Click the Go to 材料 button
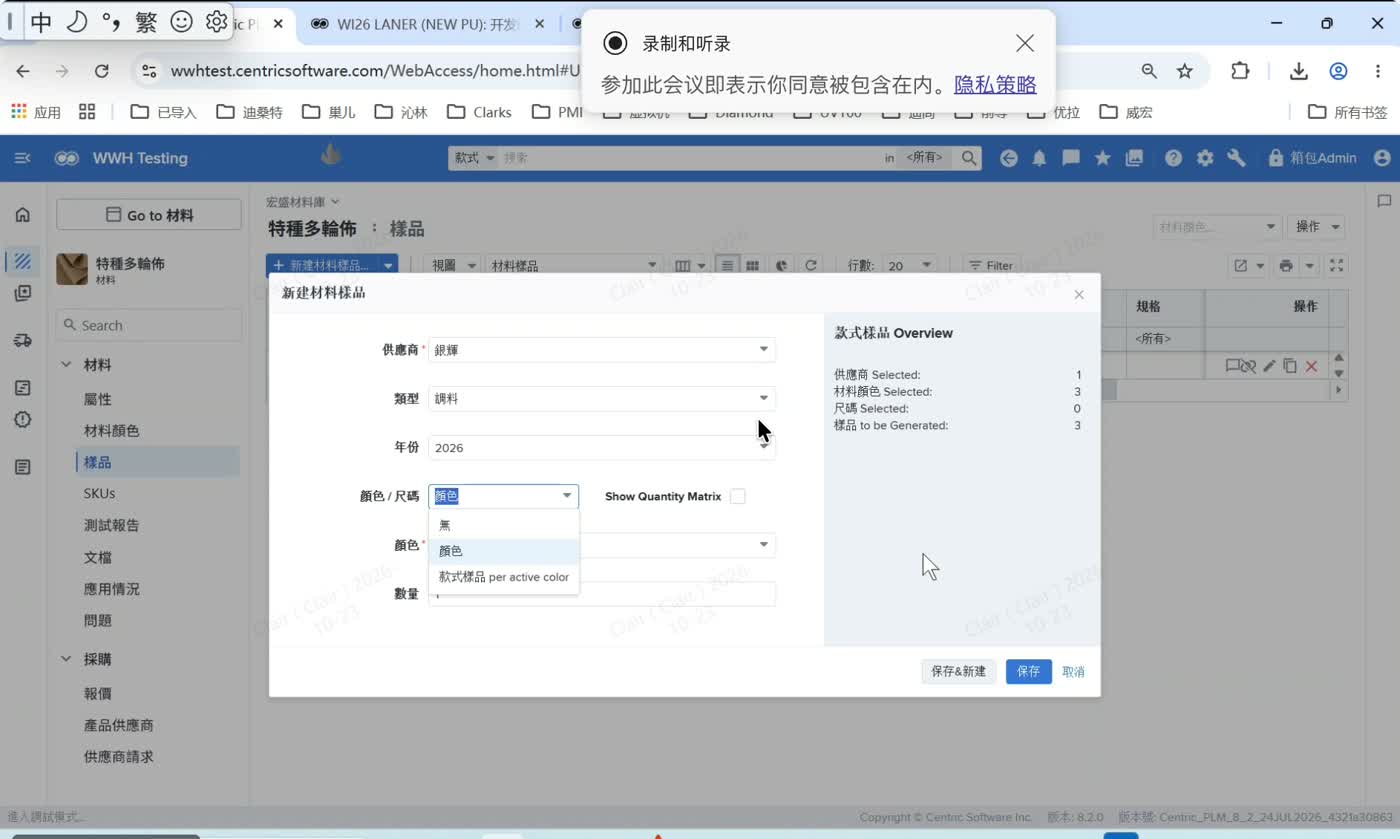 [149, 215]
